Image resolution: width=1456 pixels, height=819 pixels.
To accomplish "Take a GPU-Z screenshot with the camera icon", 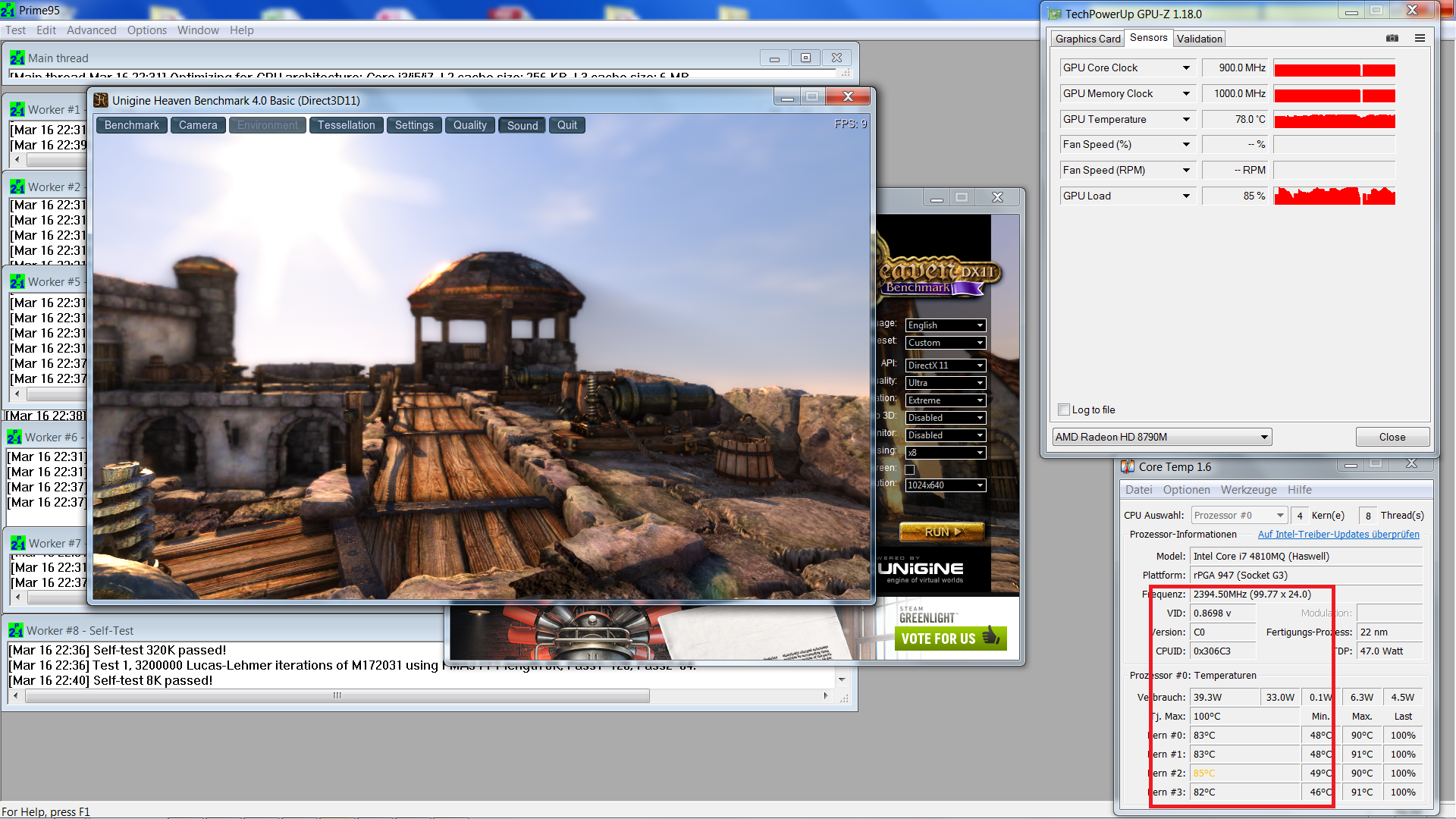I will [1392, 38].
